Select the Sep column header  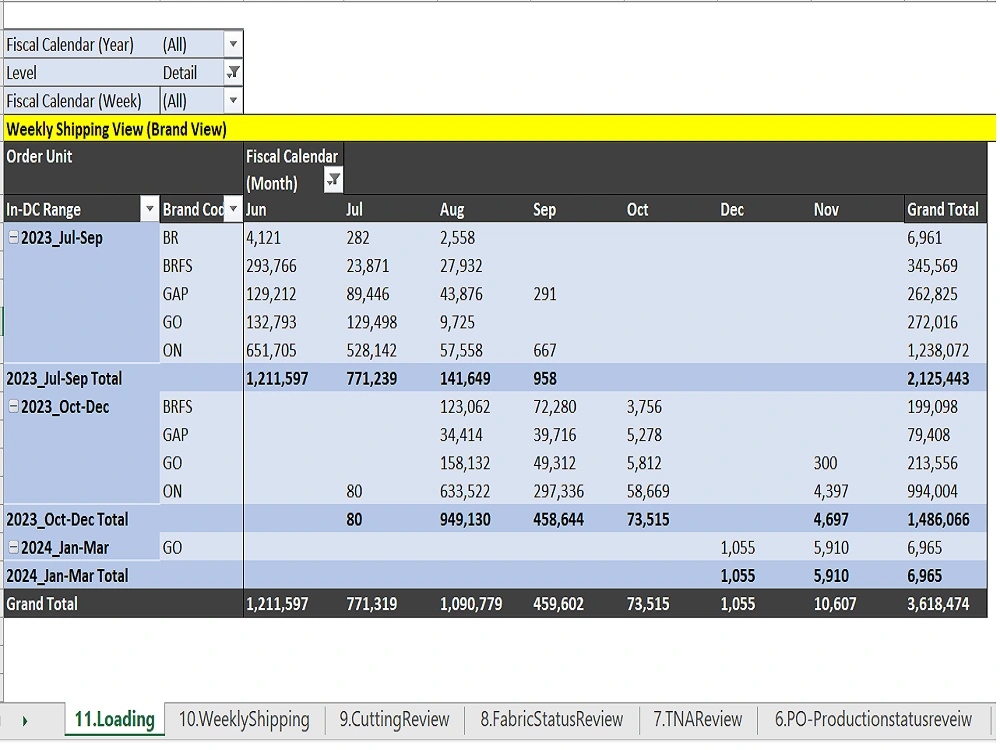(577, 209)
